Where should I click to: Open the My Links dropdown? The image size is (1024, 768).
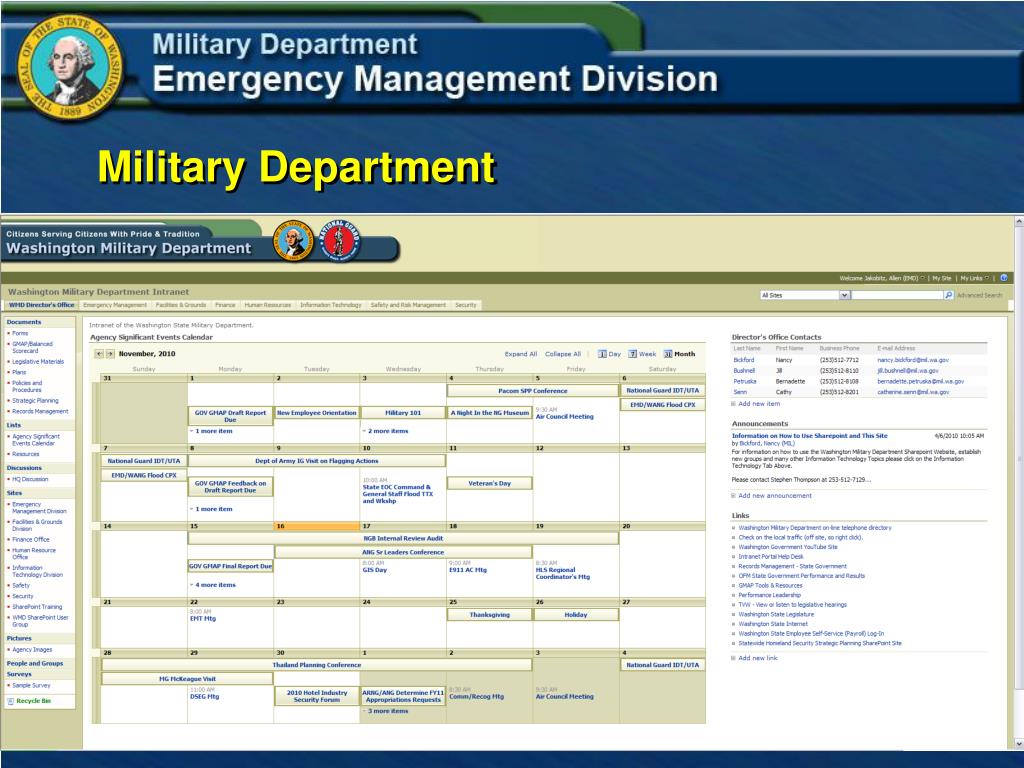(974, 278)
